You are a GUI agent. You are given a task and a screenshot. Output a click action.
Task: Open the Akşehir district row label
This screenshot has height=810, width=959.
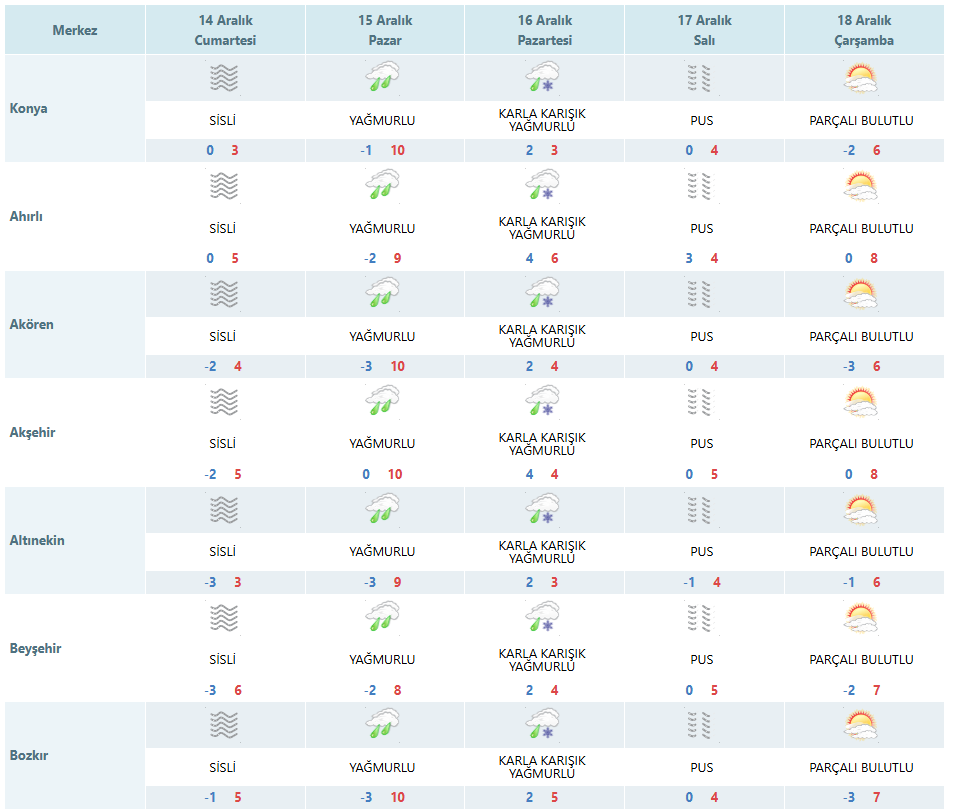[33, 432]
